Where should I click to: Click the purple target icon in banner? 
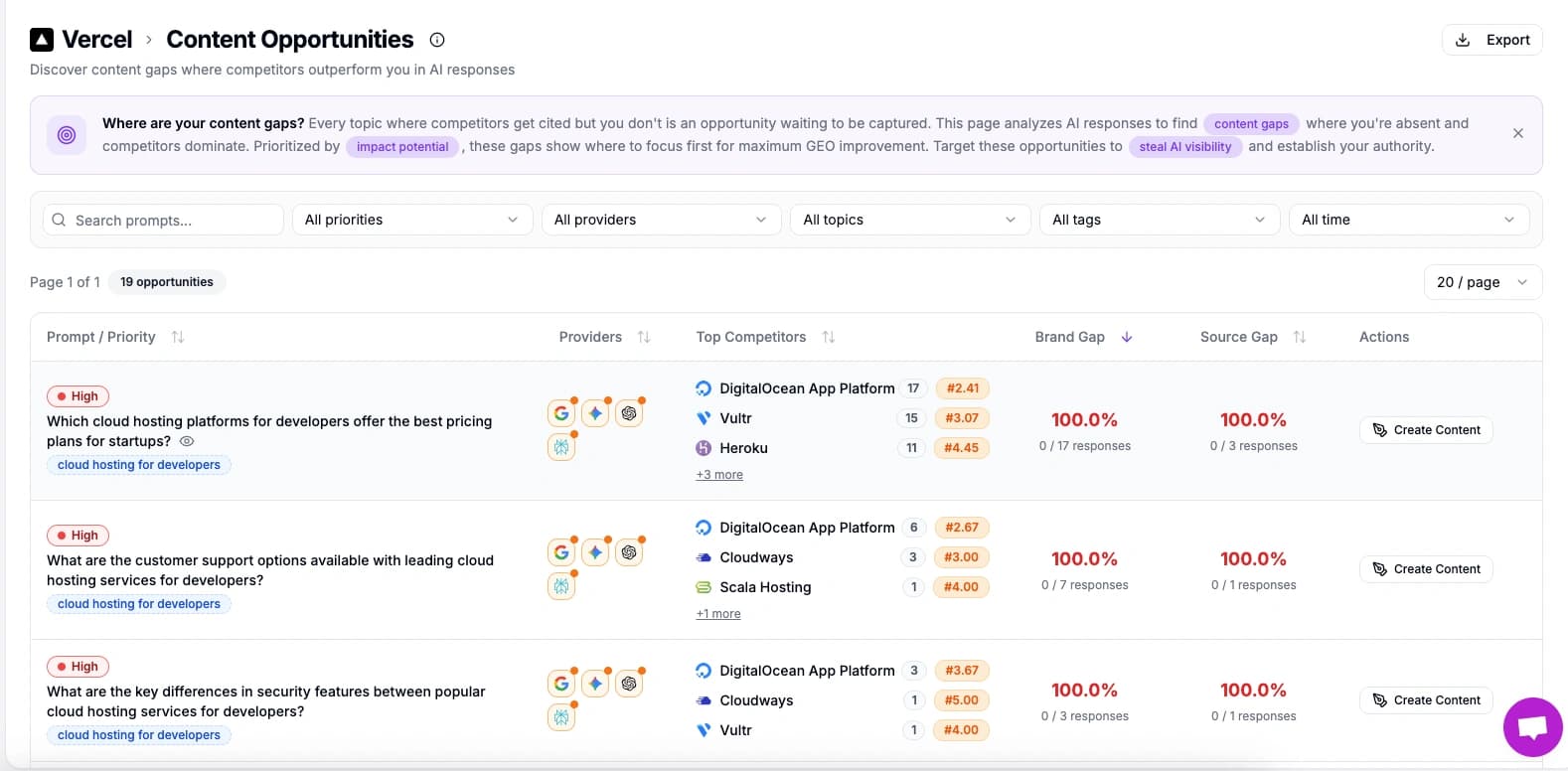pyautogui.click(x=67, y=135)
